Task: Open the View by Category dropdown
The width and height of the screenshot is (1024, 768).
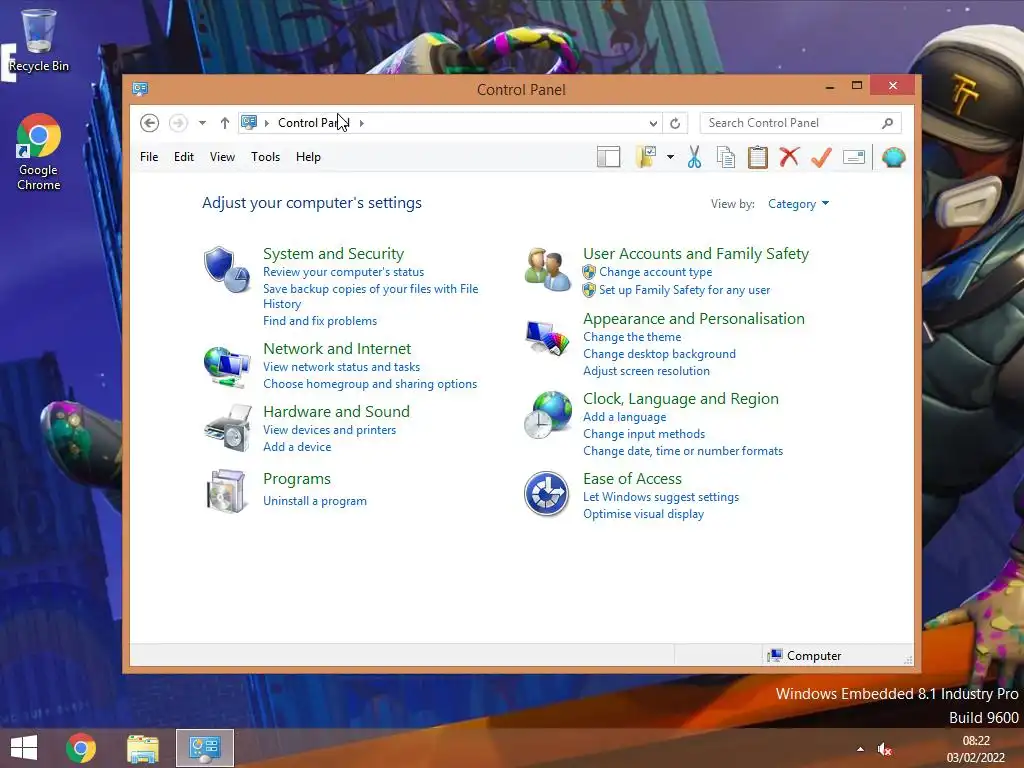Action: tap(798, 204)
